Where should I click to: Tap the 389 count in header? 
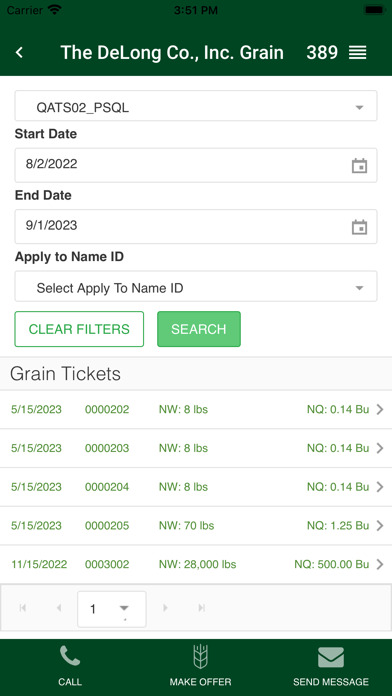(x=322, y=52)
